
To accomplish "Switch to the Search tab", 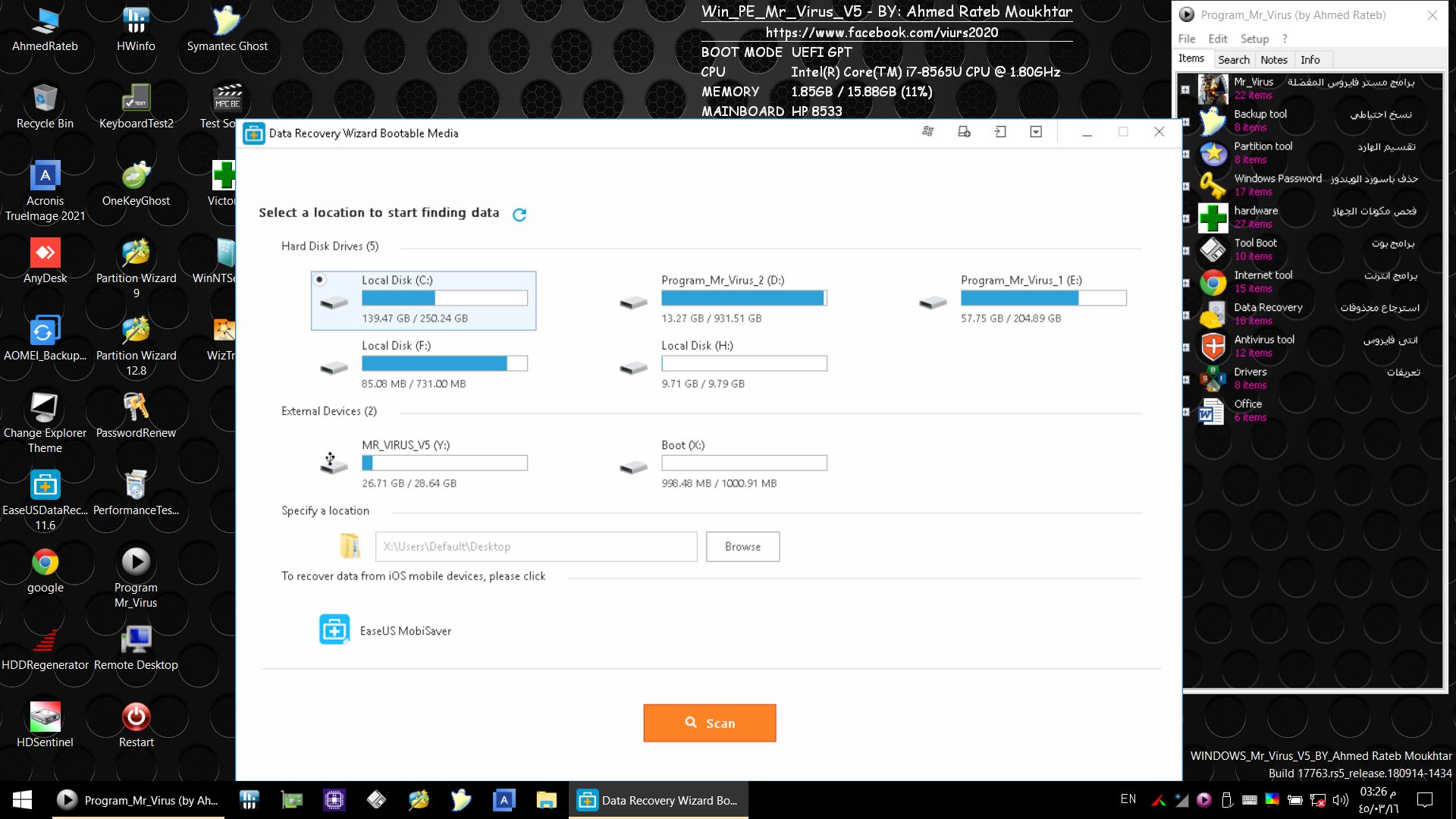I will point(1234,60).
